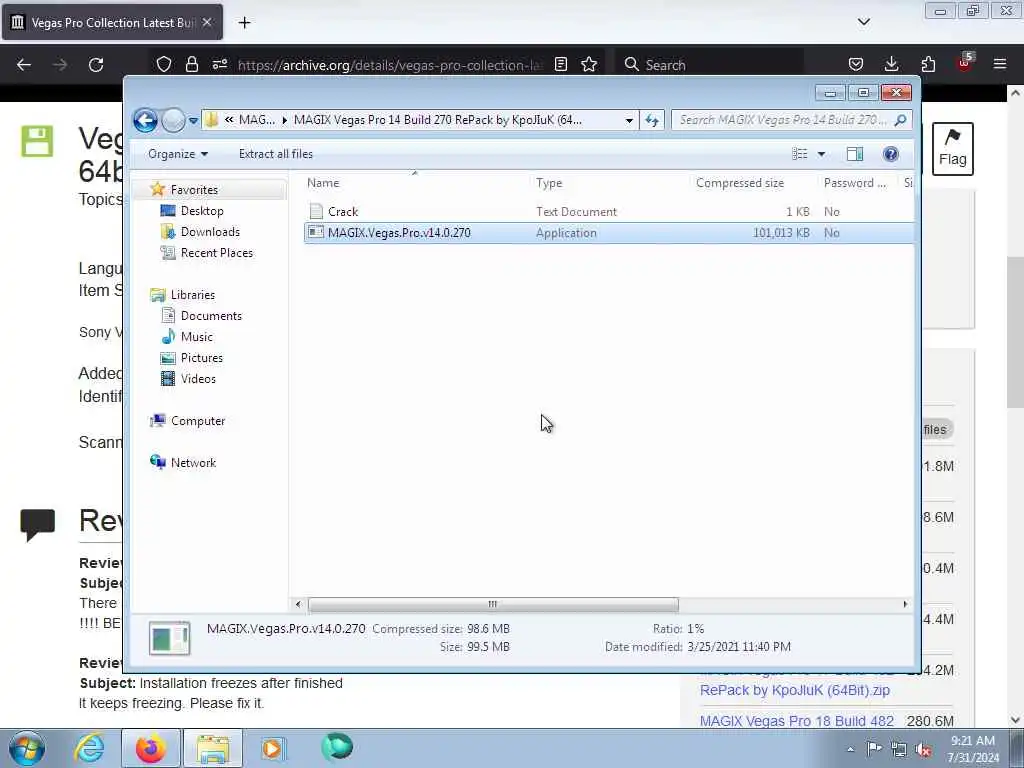Click the refresh button beside address bar

(x=652, y=120)
